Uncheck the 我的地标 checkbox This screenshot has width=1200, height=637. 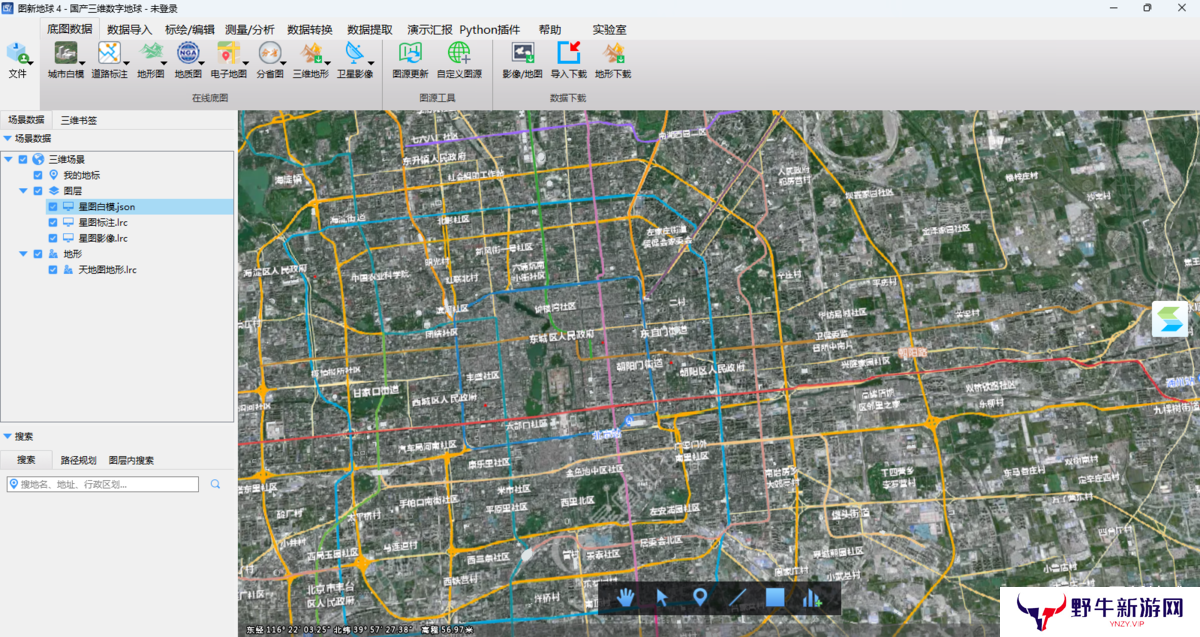pos(38,175)
